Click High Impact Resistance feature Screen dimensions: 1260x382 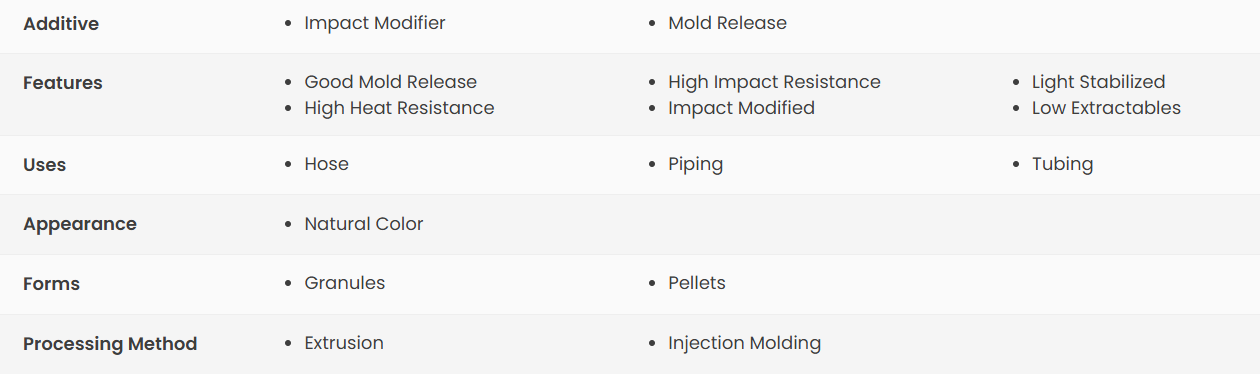coord(774,82)
